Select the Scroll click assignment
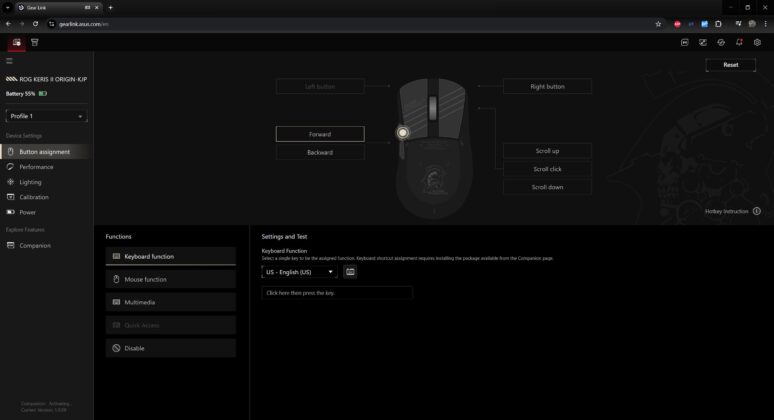 547,169
